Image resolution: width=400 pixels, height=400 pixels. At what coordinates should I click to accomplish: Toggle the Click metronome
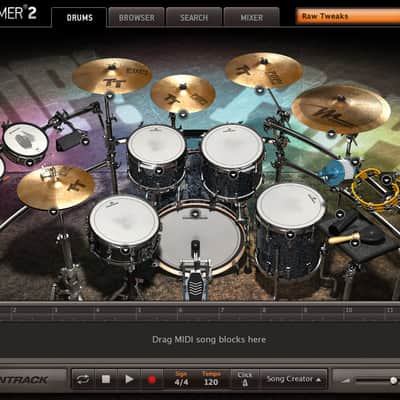245,379
